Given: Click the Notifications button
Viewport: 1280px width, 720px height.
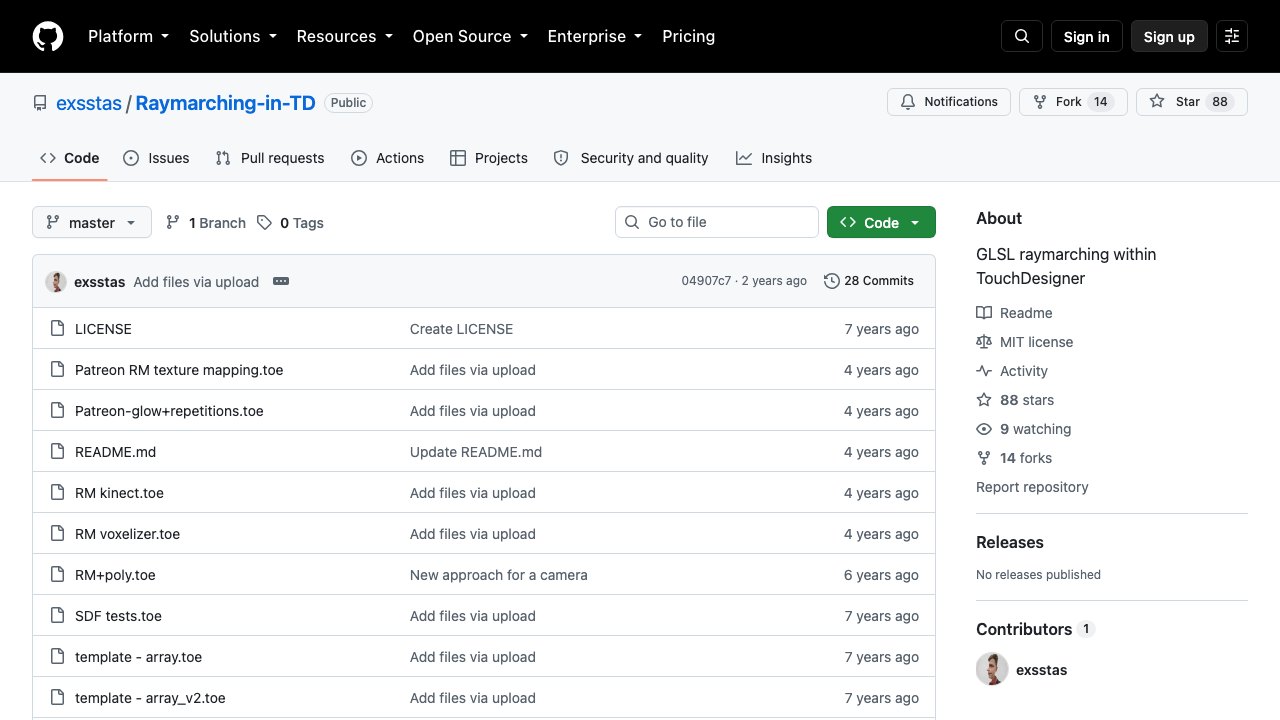Looking at the screenshot, I should point(949,102).
